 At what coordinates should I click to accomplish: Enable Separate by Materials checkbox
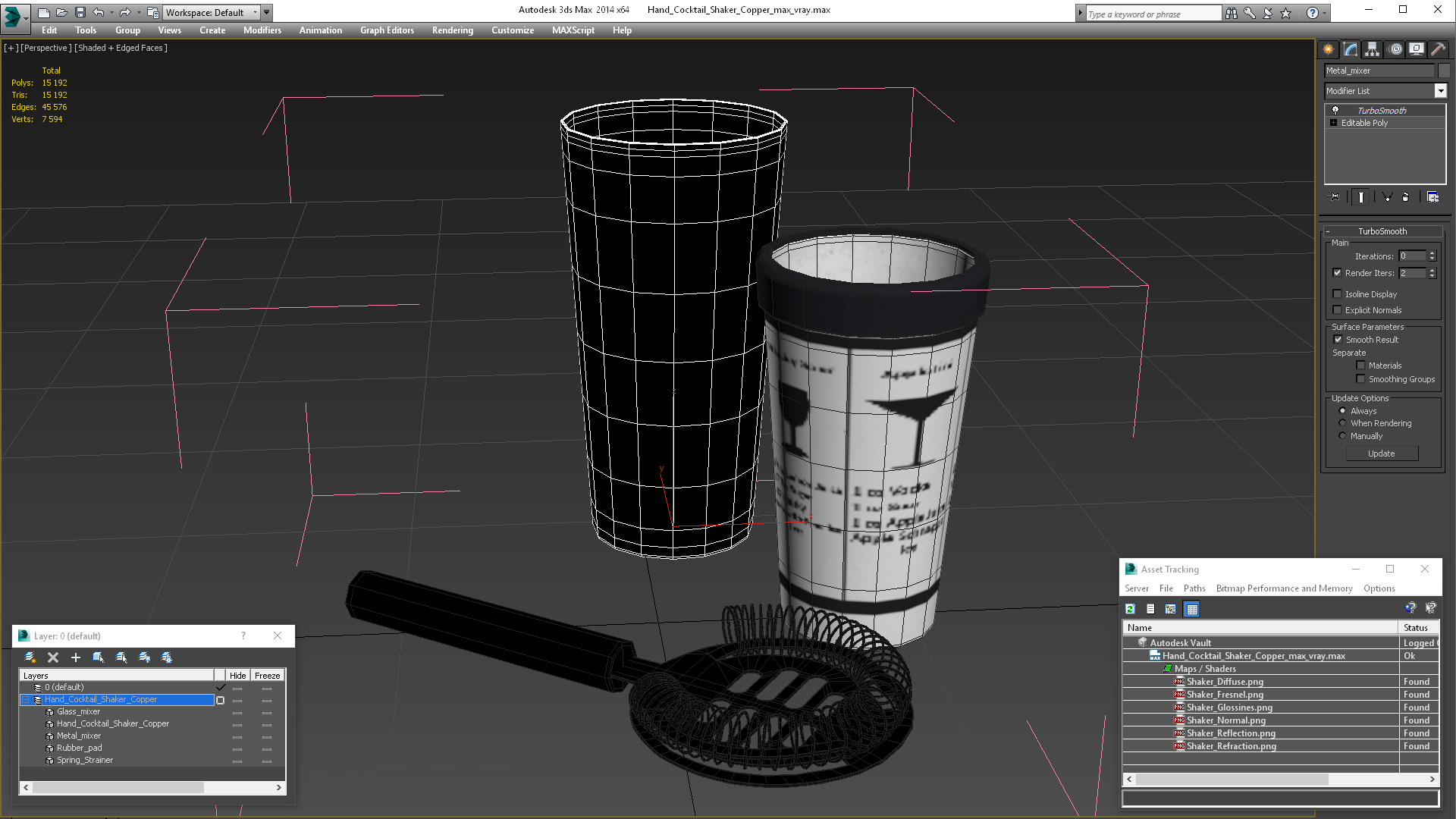tap(1360, 366)
